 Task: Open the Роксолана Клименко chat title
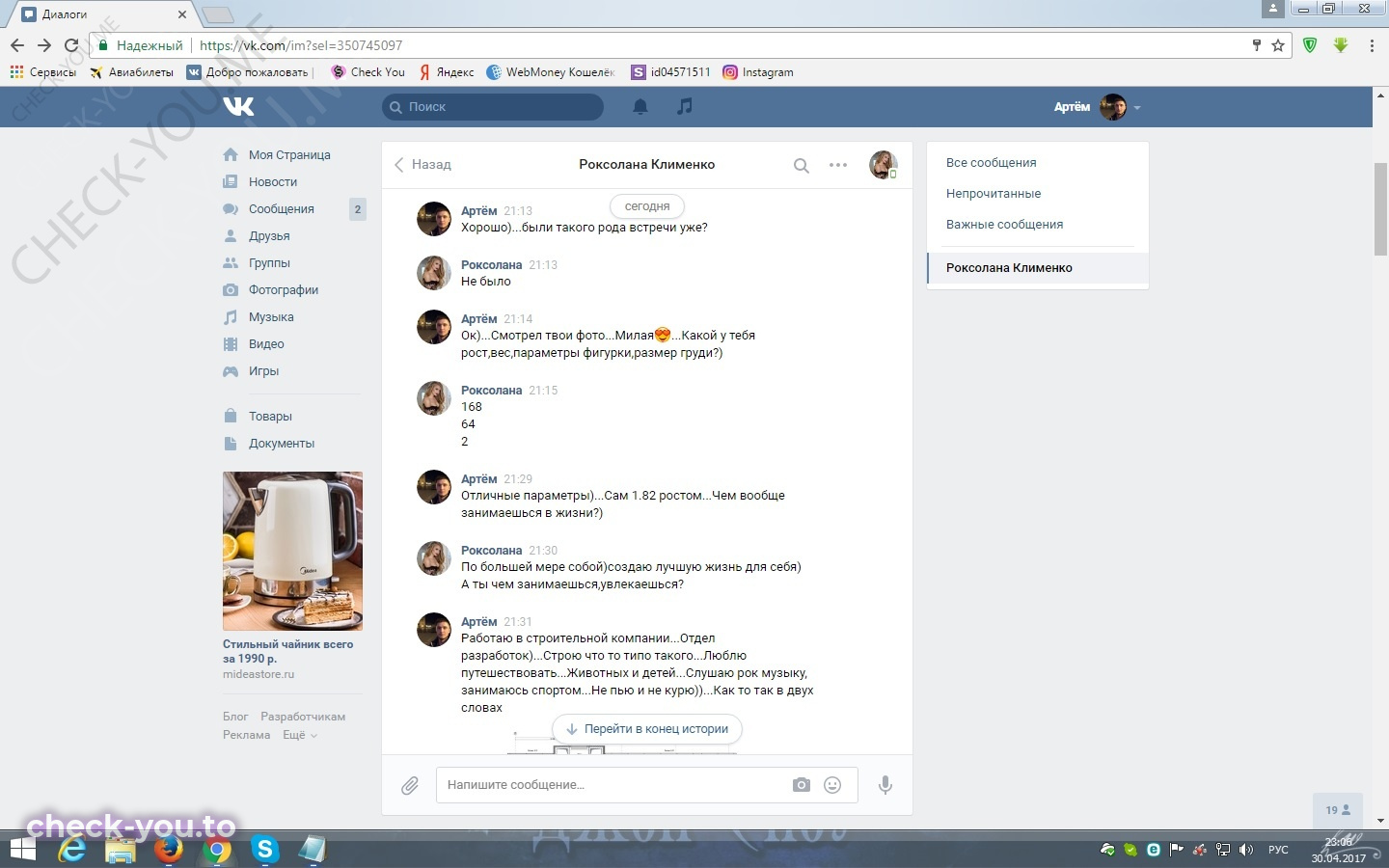[x=646, y=165]
